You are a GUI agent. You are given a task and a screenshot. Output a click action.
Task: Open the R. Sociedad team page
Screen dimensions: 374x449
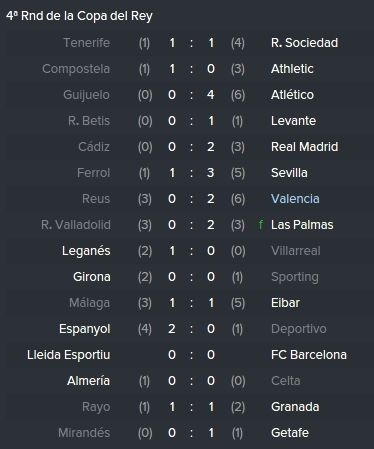point(304,43)
